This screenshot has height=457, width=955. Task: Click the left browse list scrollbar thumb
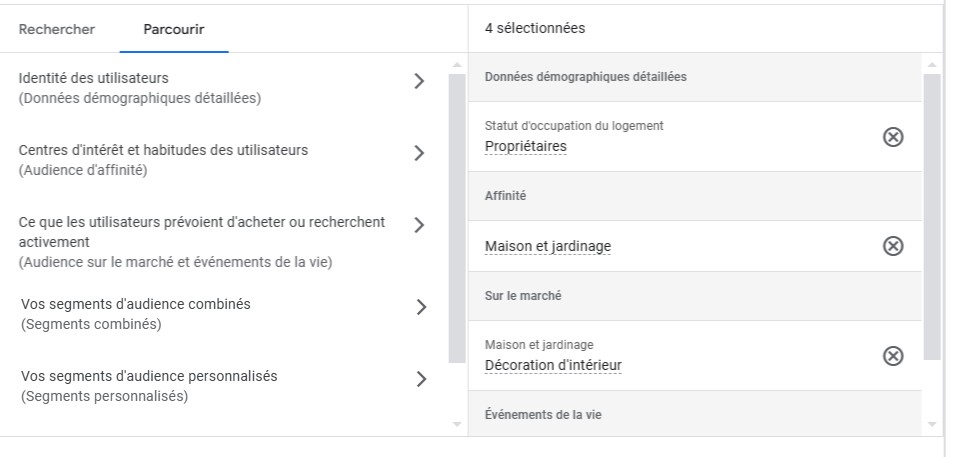457,218
